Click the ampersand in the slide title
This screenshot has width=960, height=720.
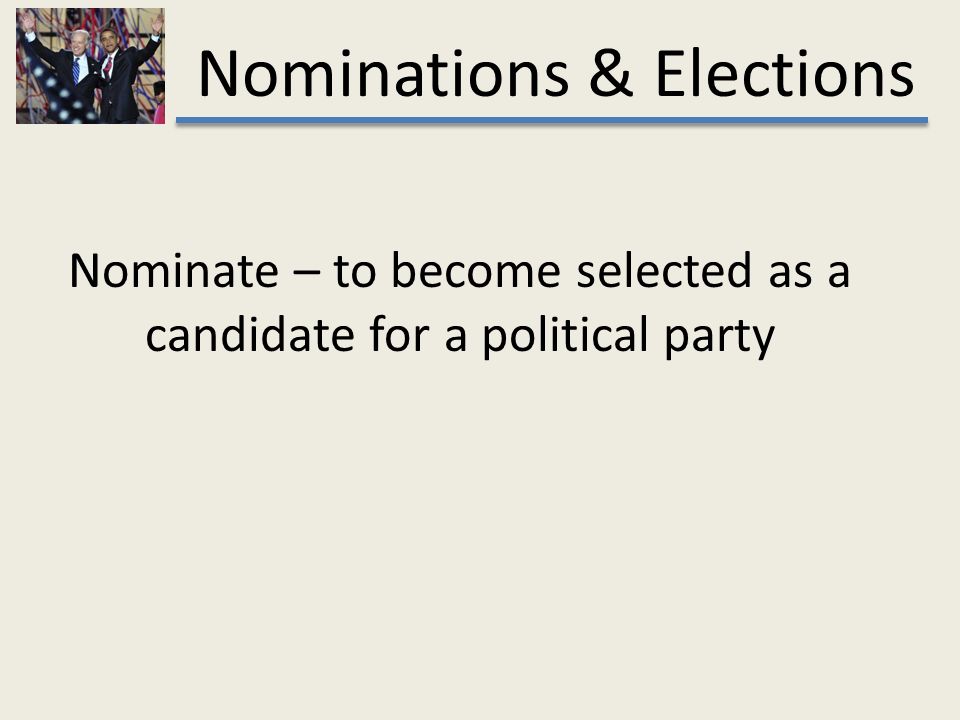(611, 74)
